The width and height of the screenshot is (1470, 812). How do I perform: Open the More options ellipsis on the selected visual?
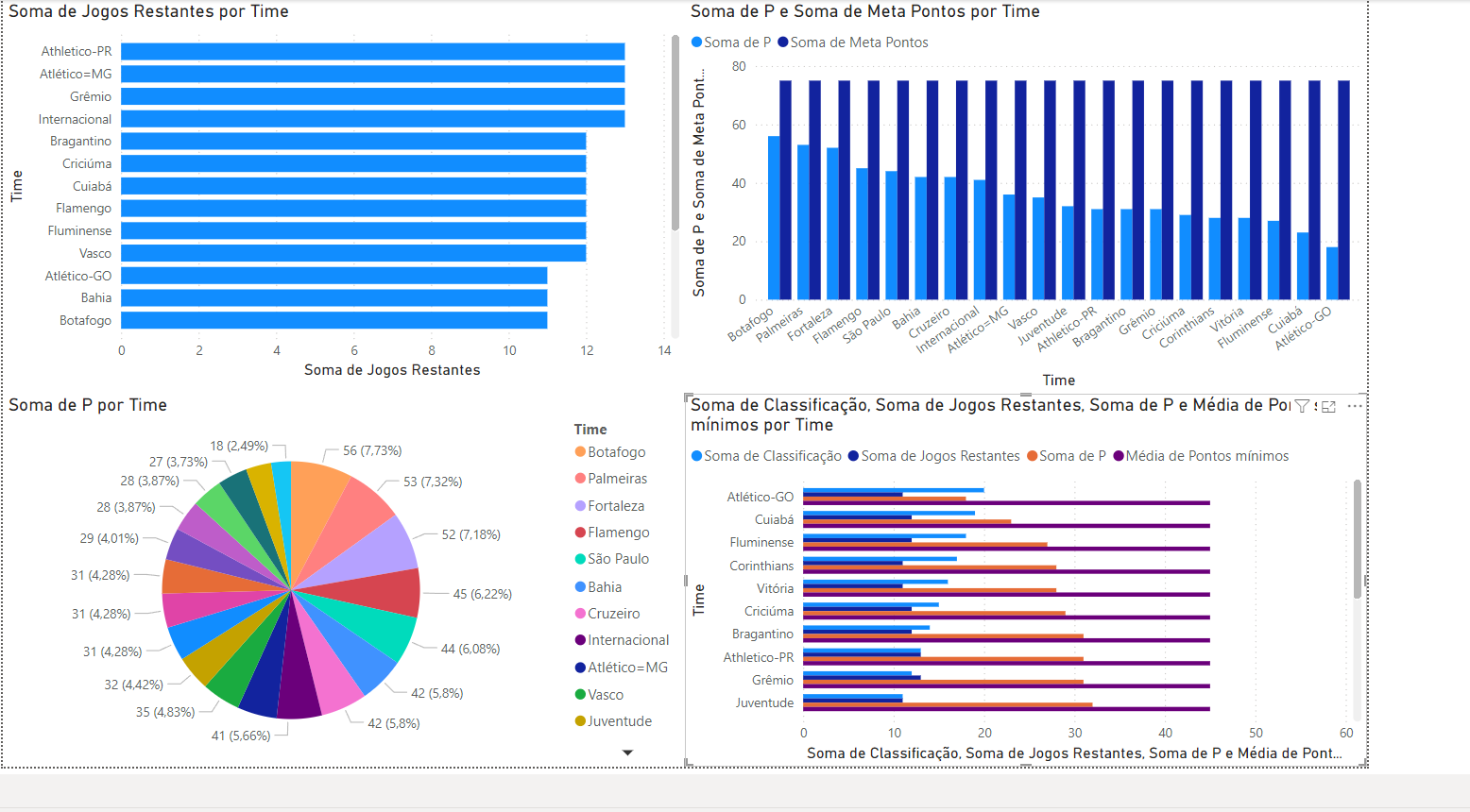click(1355, 406)
